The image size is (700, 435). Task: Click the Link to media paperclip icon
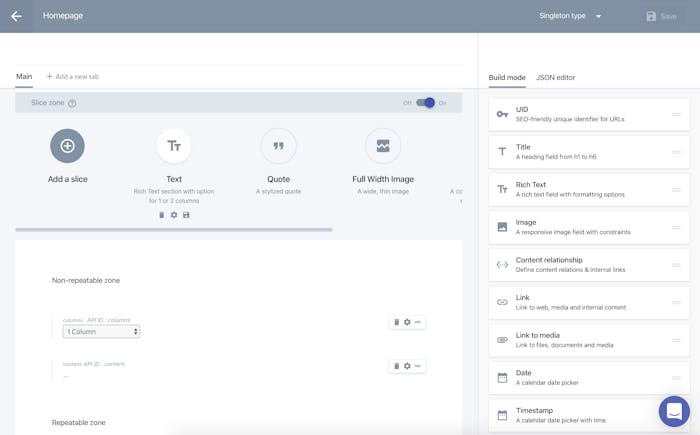pos(502,340)
